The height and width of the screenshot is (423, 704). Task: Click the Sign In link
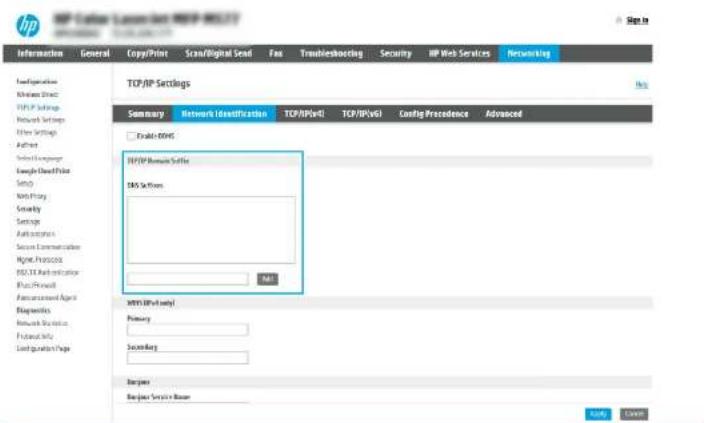tap(637, 20)
